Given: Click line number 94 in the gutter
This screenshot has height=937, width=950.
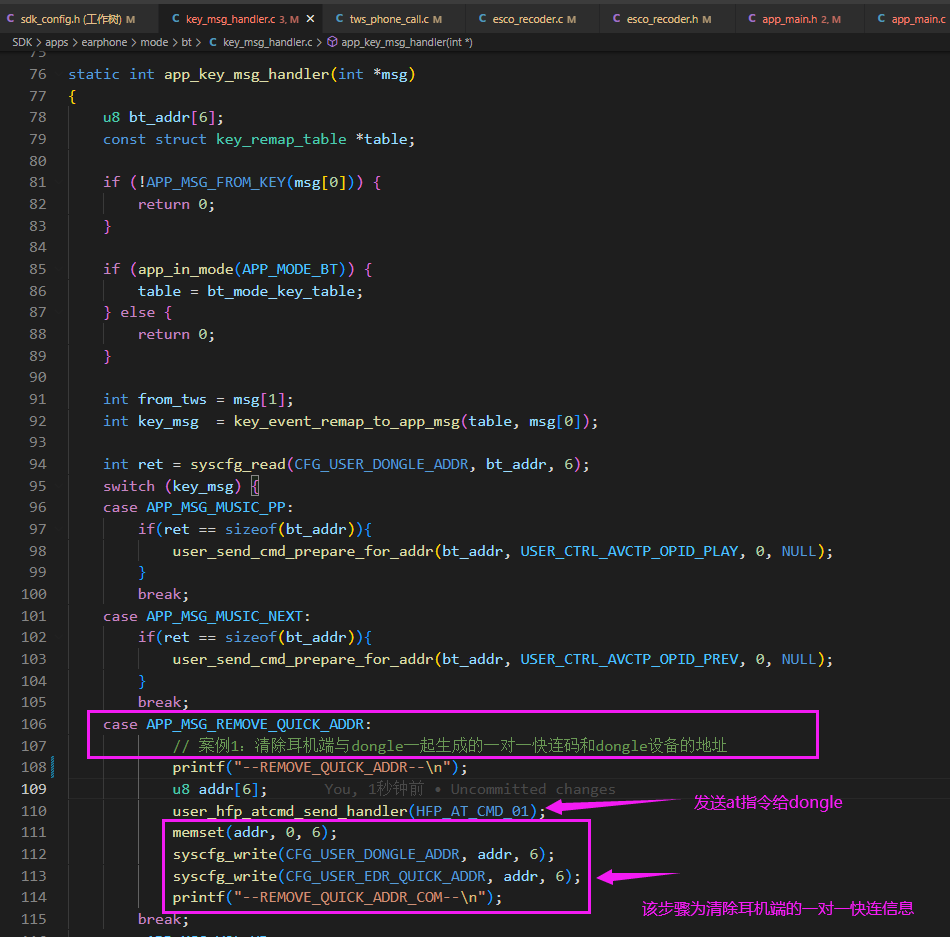Looking at the screenshot, I should coord(38,465).
